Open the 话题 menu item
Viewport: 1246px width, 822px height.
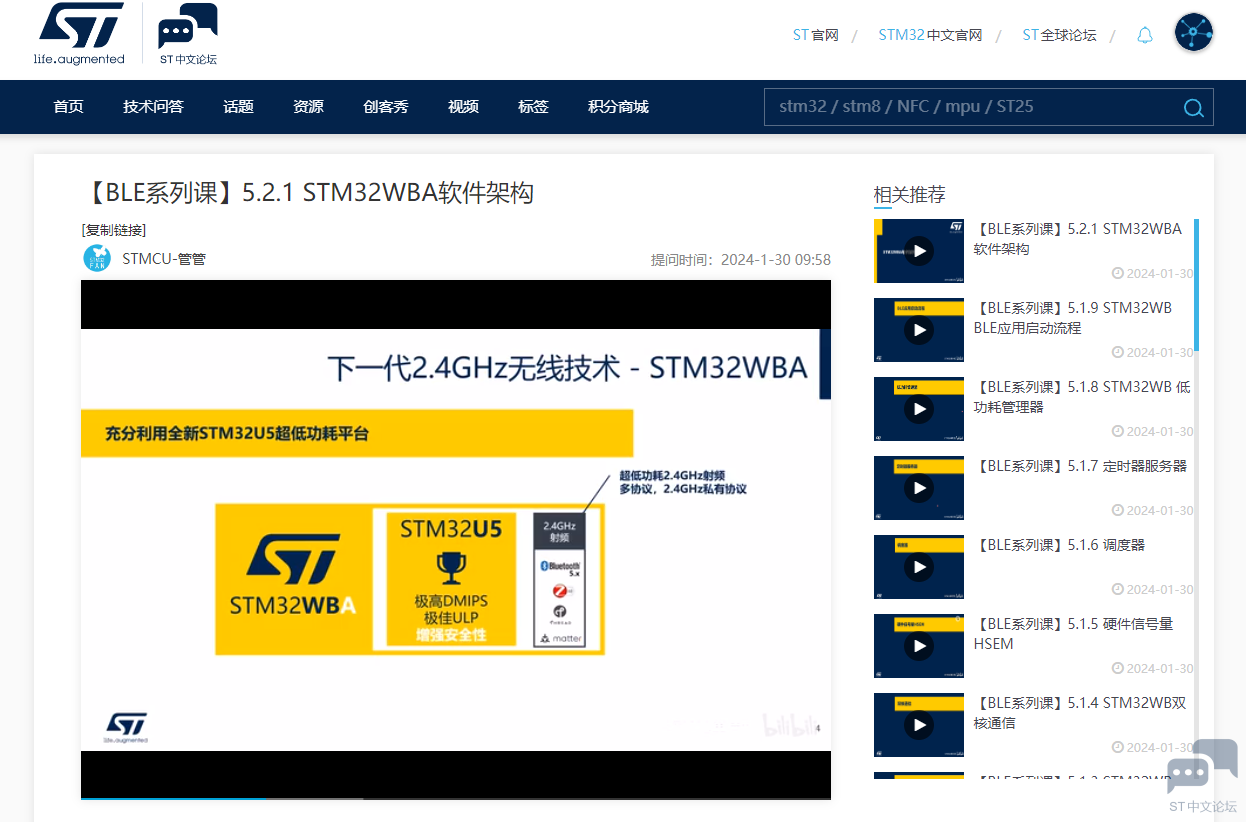pyautogui.click(x=238, y=107)
